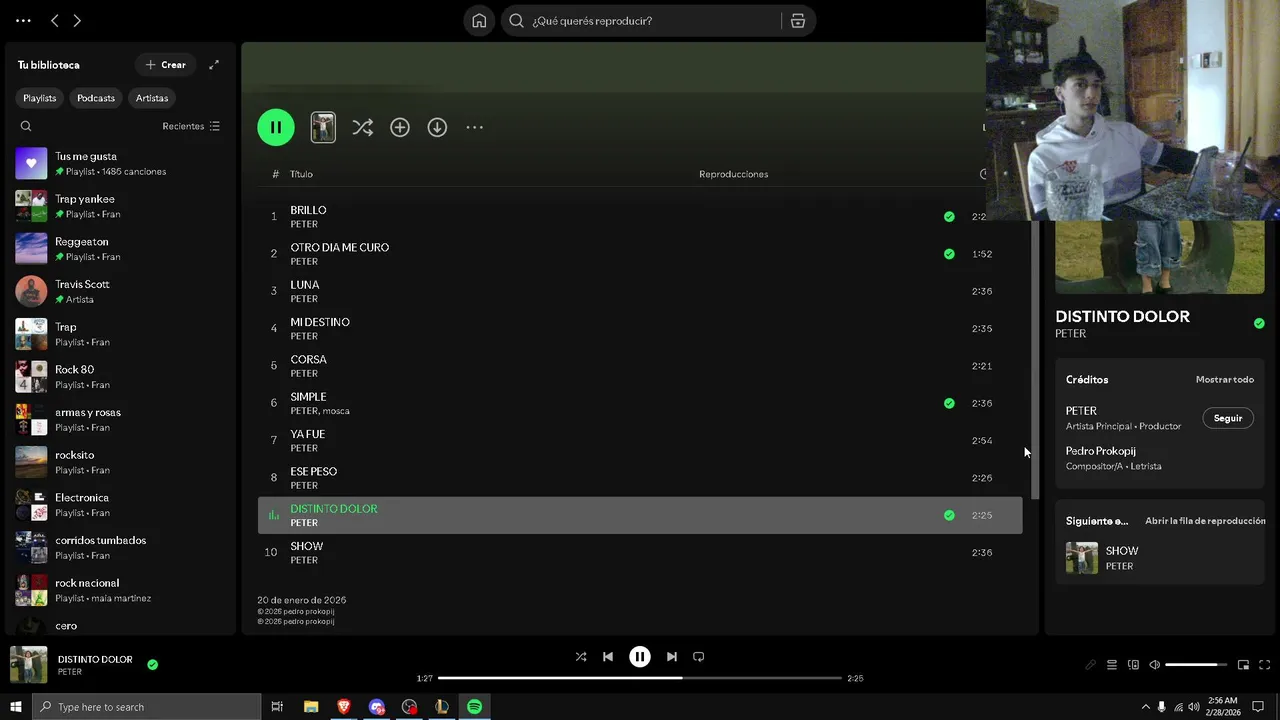Add album to library plus icon
1280x720 pixels.
400,127
